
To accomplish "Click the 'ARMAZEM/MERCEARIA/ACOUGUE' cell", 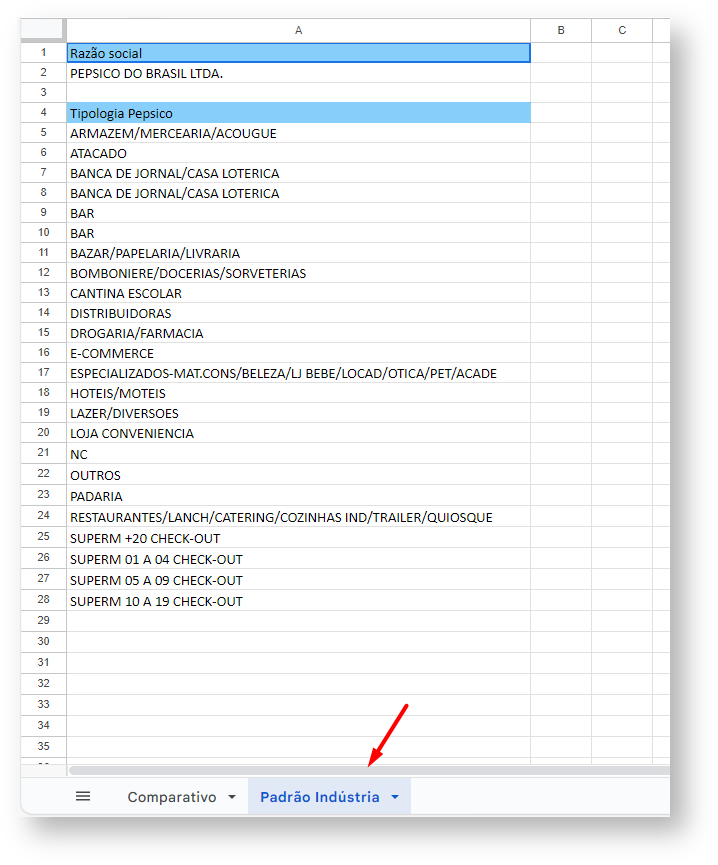I will 298,133.
